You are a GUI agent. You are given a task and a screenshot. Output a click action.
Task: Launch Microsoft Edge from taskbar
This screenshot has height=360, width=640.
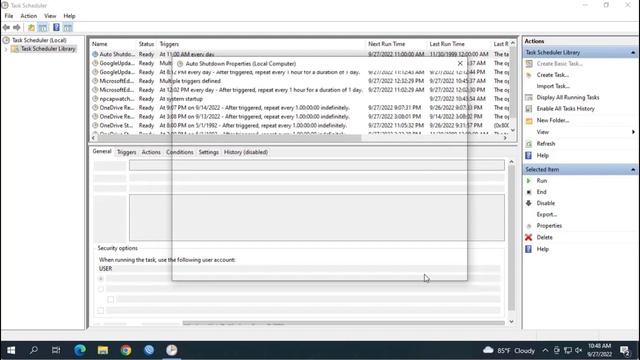(80, 350)
